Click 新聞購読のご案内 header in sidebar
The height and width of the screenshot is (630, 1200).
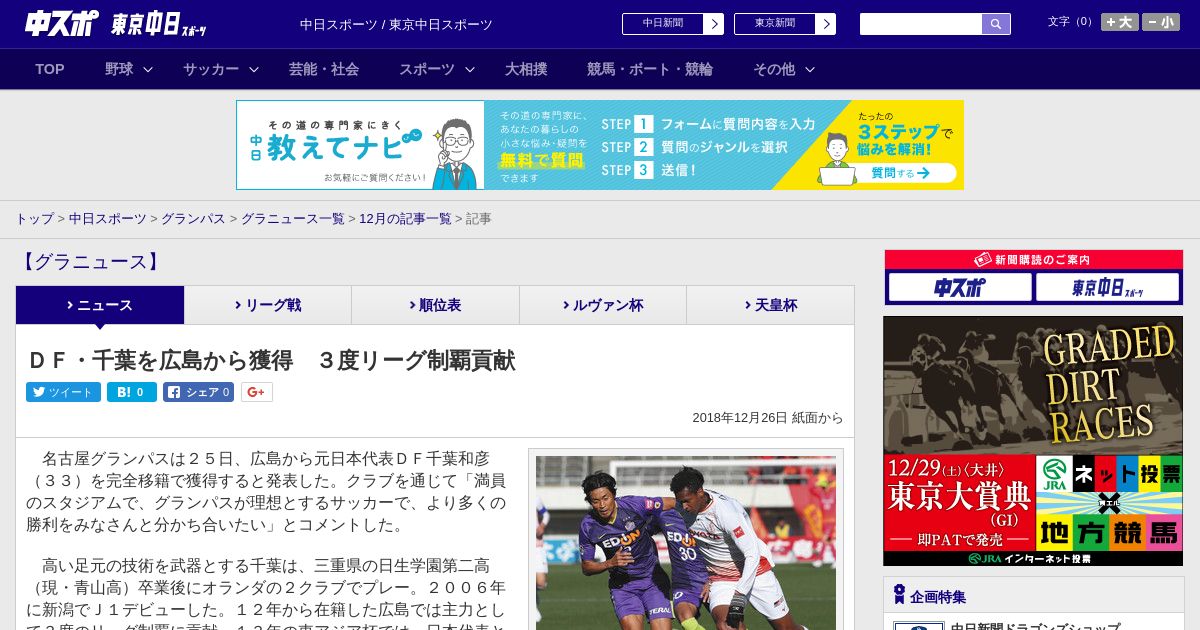pos(1033,260)
